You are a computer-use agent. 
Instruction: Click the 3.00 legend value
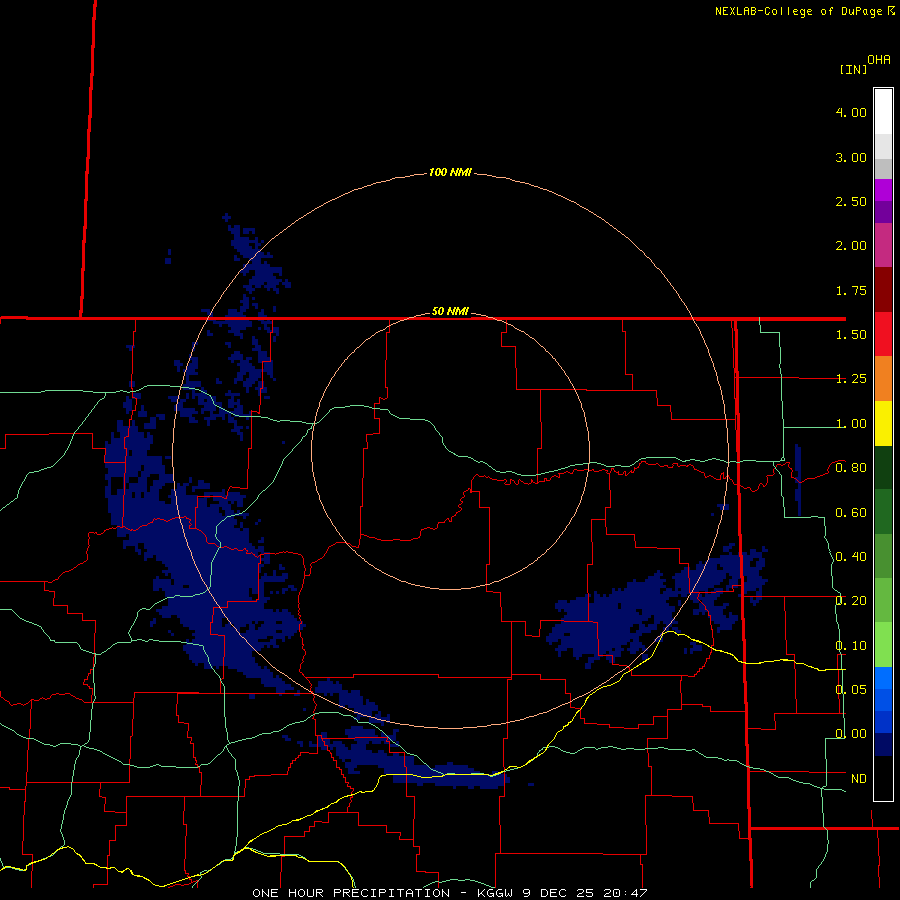(851, 157)
